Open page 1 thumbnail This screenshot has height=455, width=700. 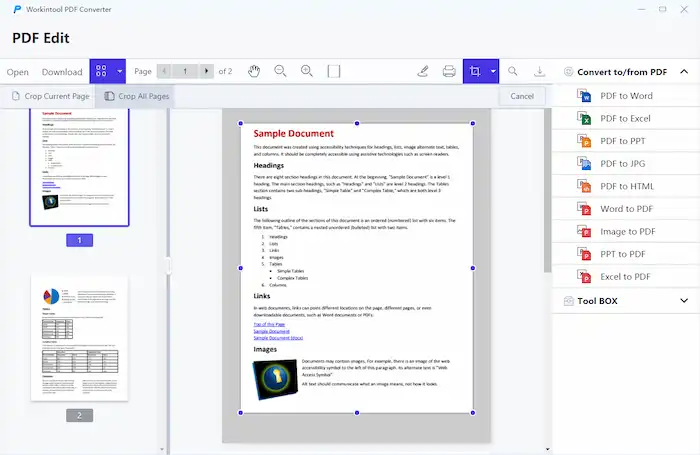click(x=79, y=167)
